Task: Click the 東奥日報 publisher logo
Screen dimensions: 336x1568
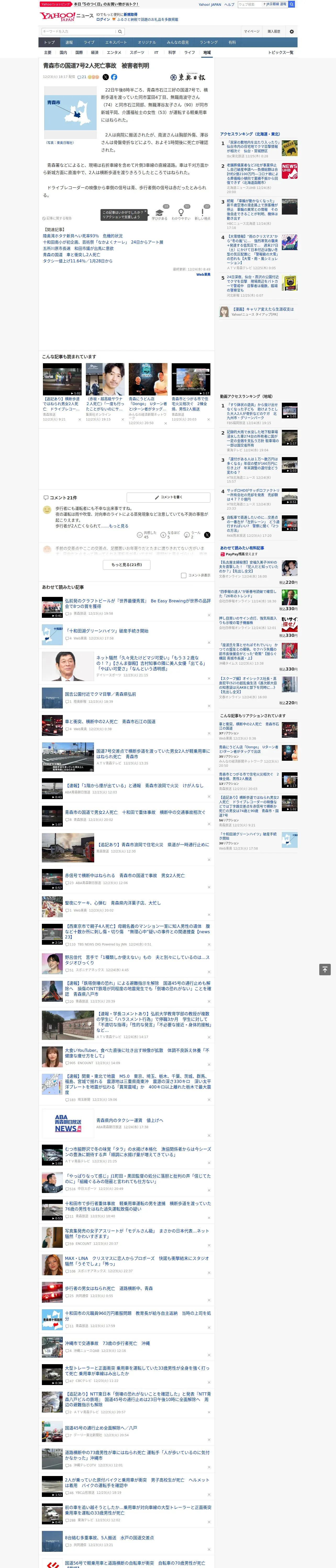Action: pyautogui.click(x=188, y=77)
